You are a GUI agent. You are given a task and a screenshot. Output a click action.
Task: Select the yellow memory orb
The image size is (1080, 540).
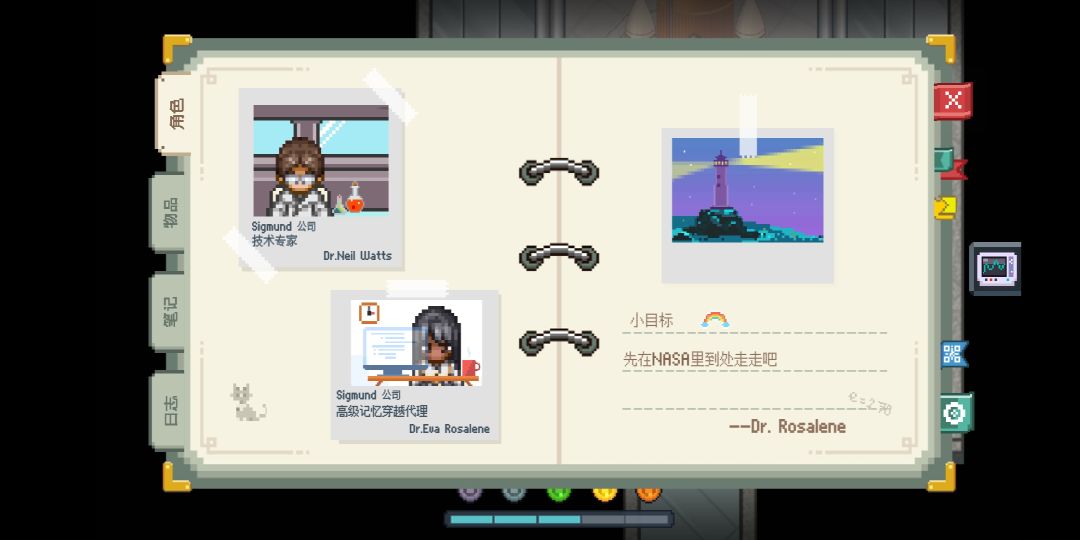(605, 493)
